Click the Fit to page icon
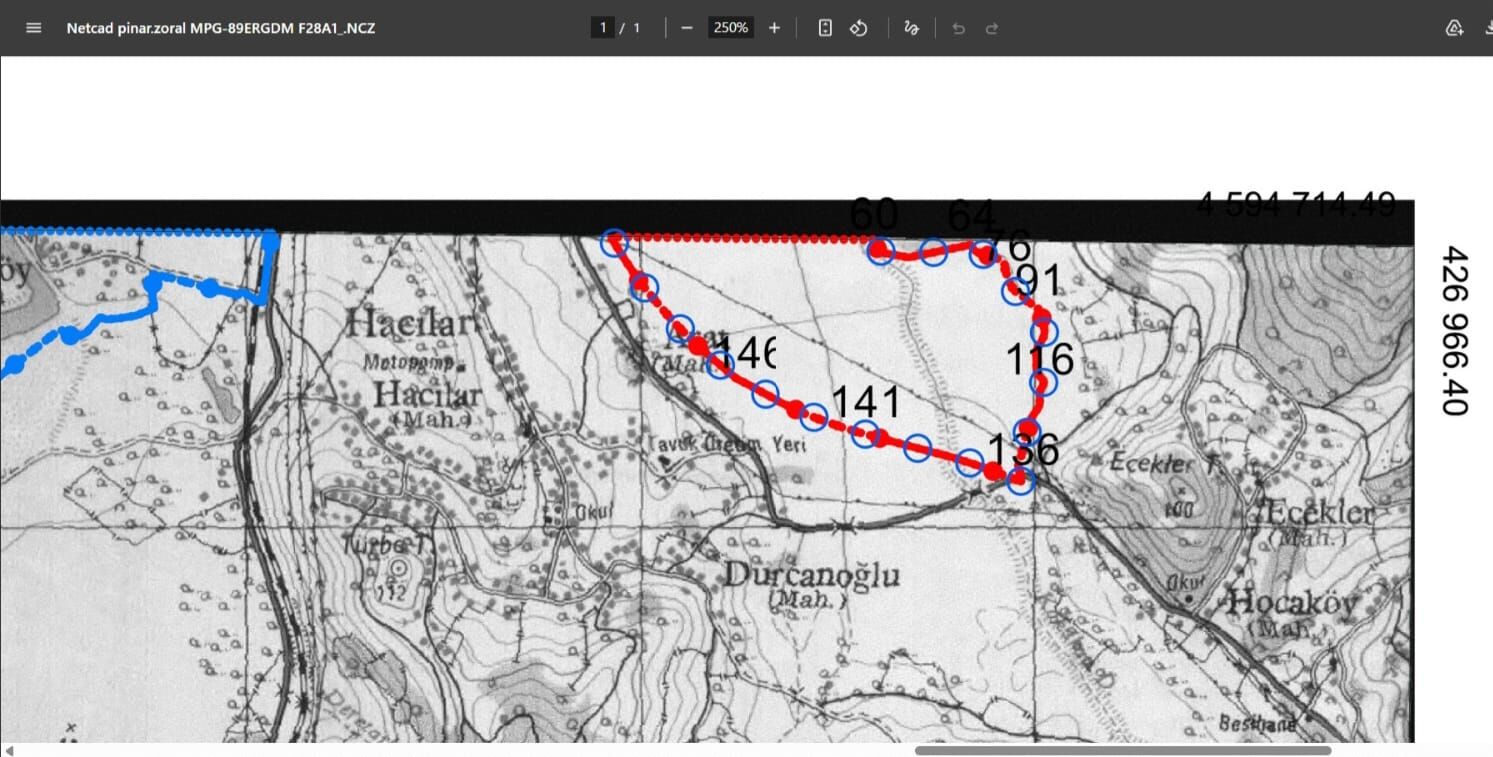The width and height of the screenshot is (1493, 757). (x=825, y=28)
